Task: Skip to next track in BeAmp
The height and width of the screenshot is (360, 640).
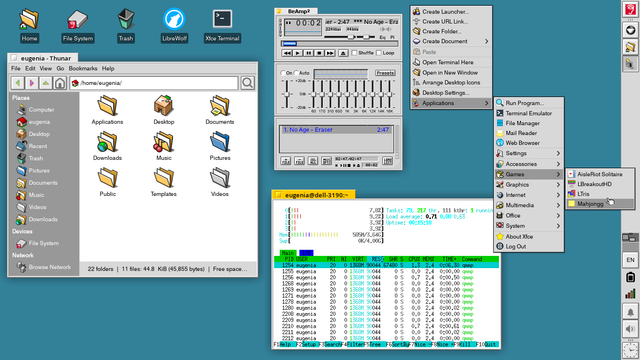Action: tap(330, 53)
